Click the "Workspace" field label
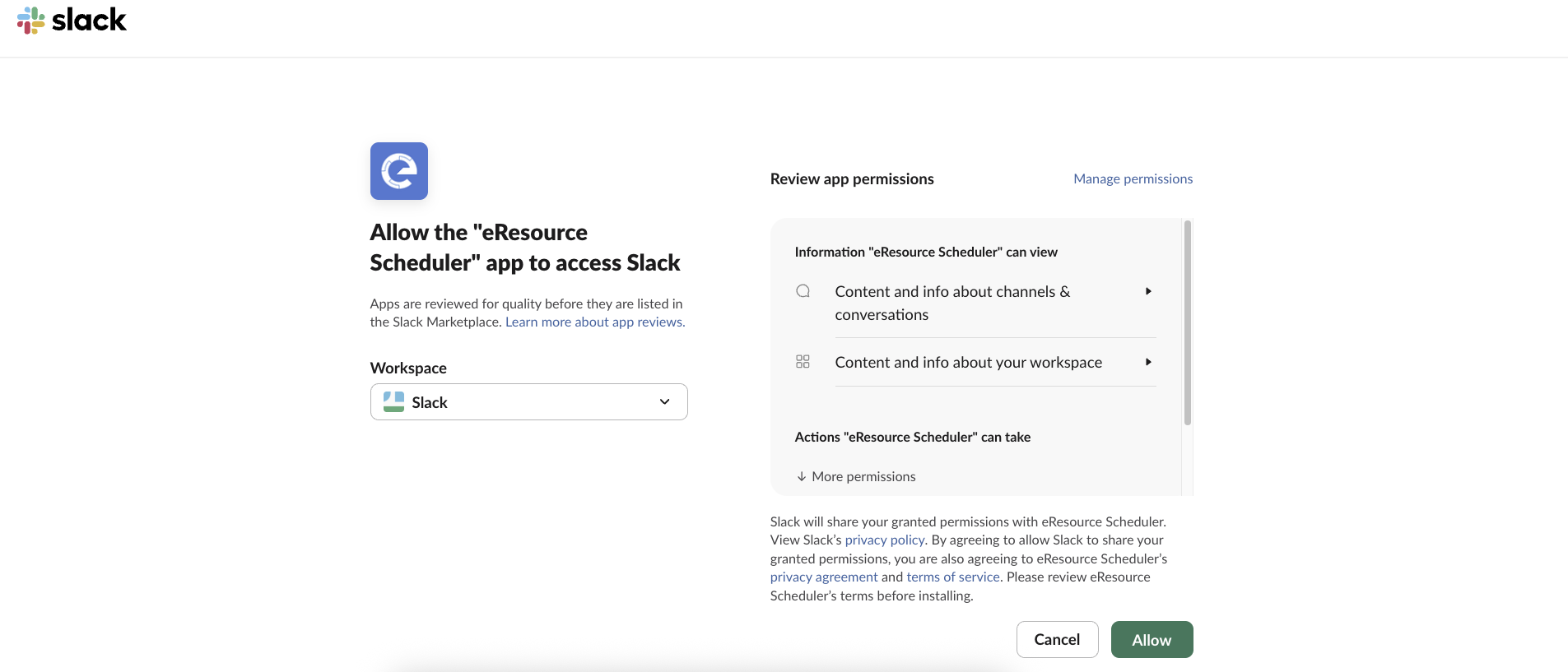The height and width of the screenshot is (672, 1568). pyautogui.click(x=408, y=368)
